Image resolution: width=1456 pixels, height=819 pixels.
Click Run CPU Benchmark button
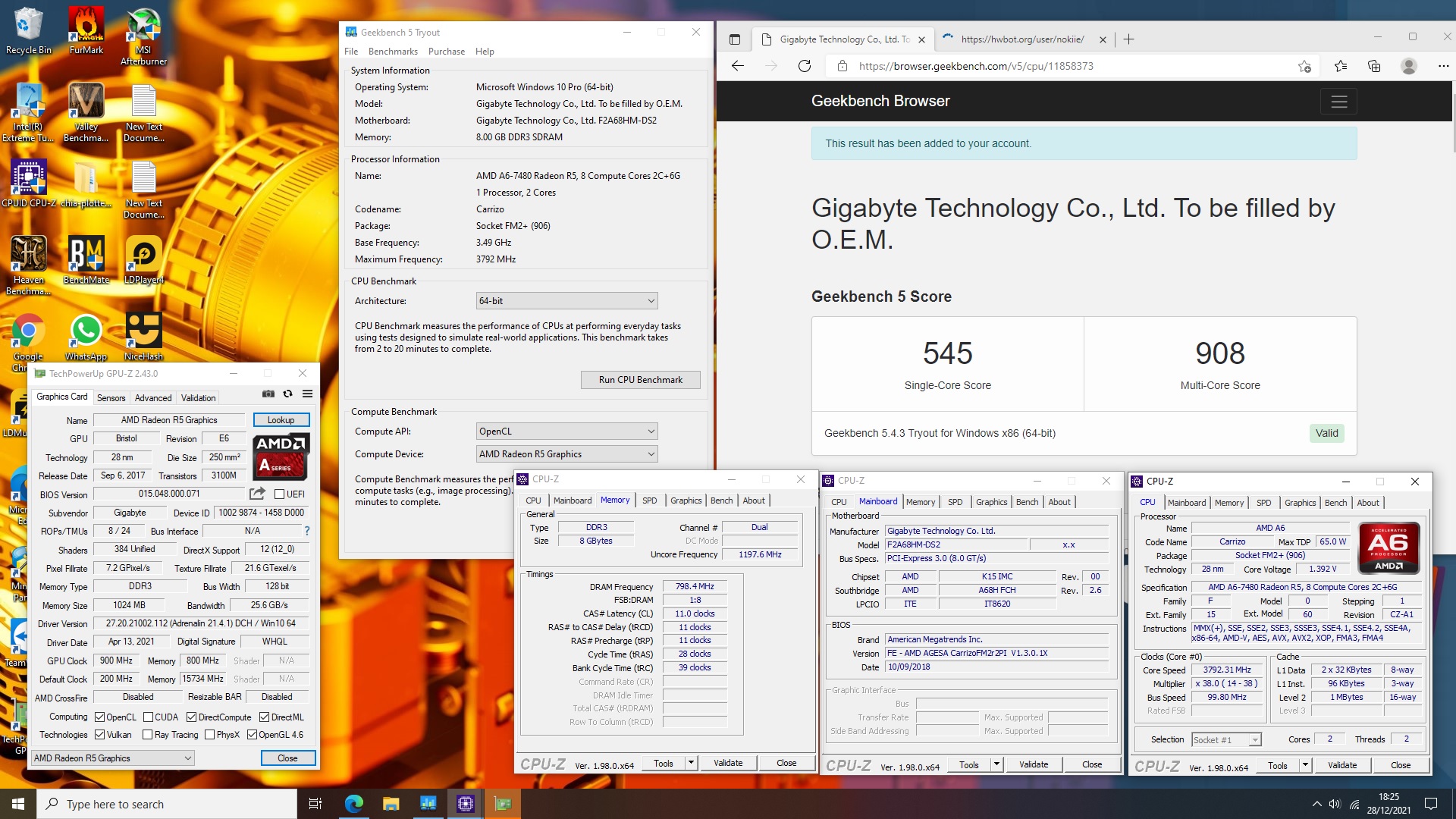click(x=641, y=380)
